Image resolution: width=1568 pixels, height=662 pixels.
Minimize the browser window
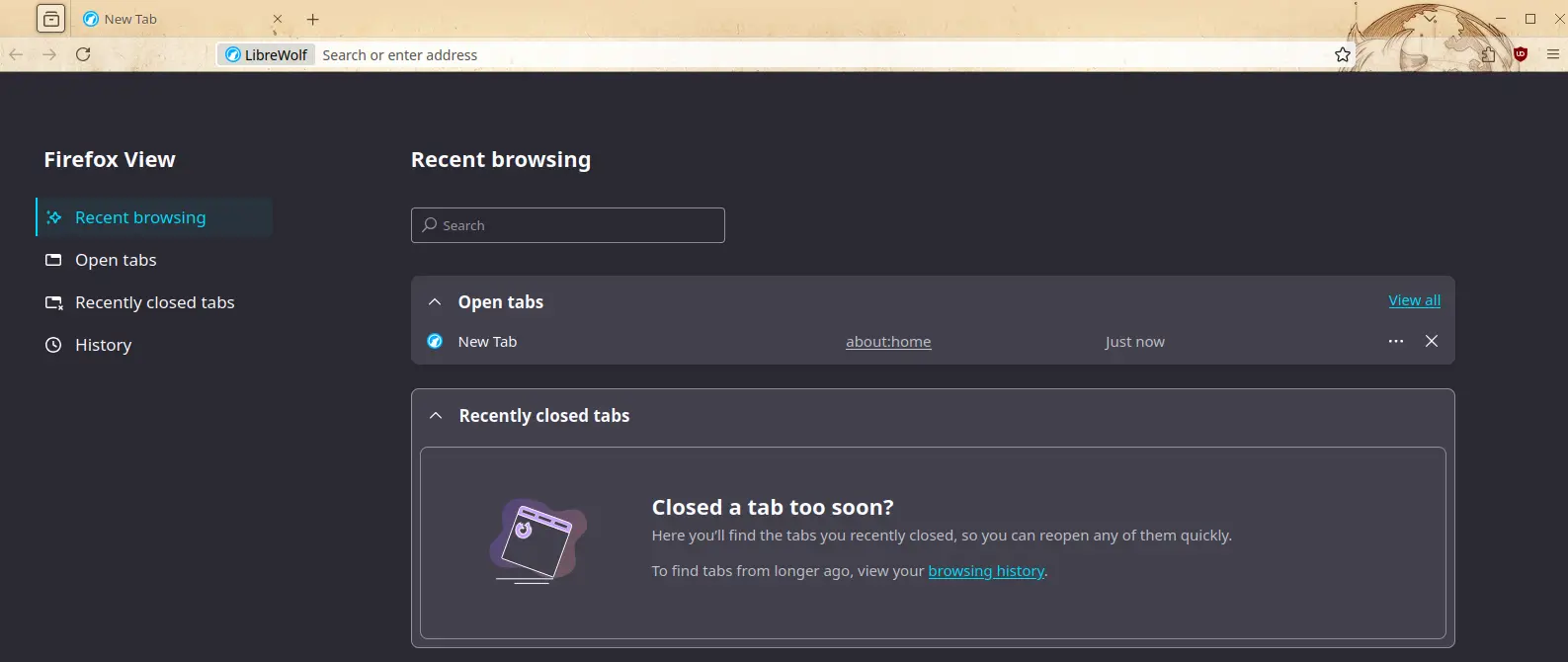[x=1501, y=19]
